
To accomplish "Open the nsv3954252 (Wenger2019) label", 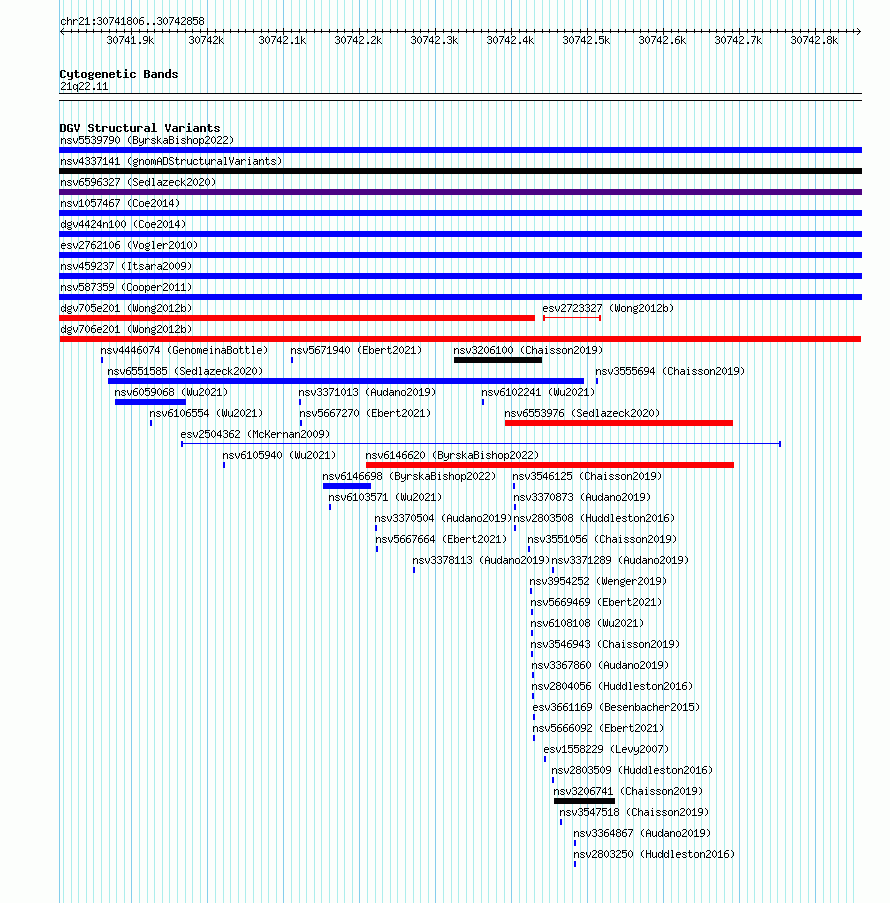I will (x=598, y=582).
